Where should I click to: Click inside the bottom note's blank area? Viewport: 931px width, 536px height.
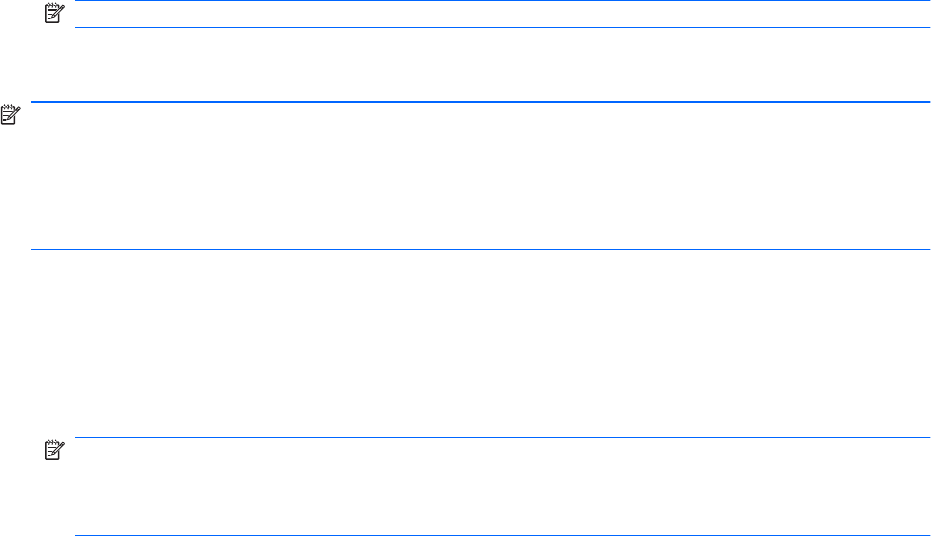500,486
